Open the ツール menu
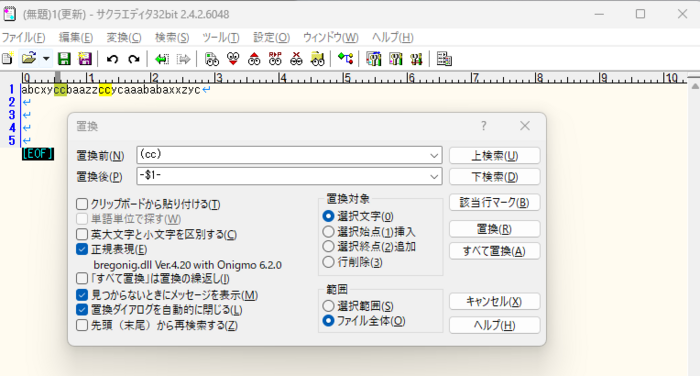The image size is (700, 376). (x=221, y=38)
